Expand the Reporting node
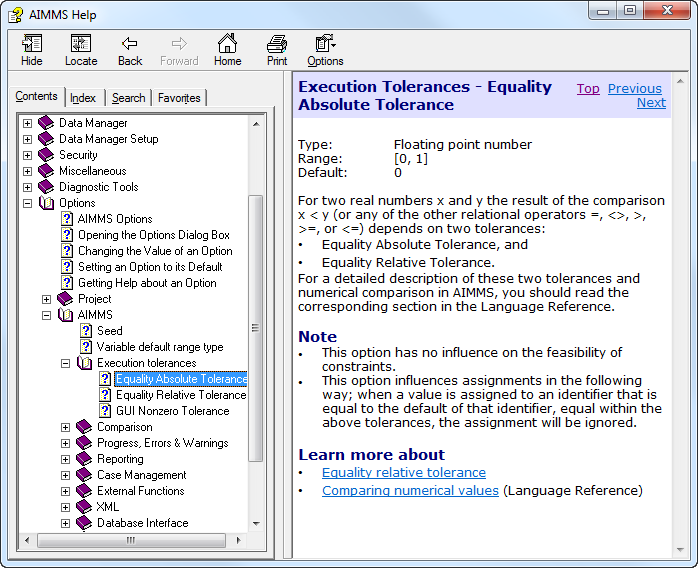This screenshot has width=698, height=568. [x=65, y=459]
